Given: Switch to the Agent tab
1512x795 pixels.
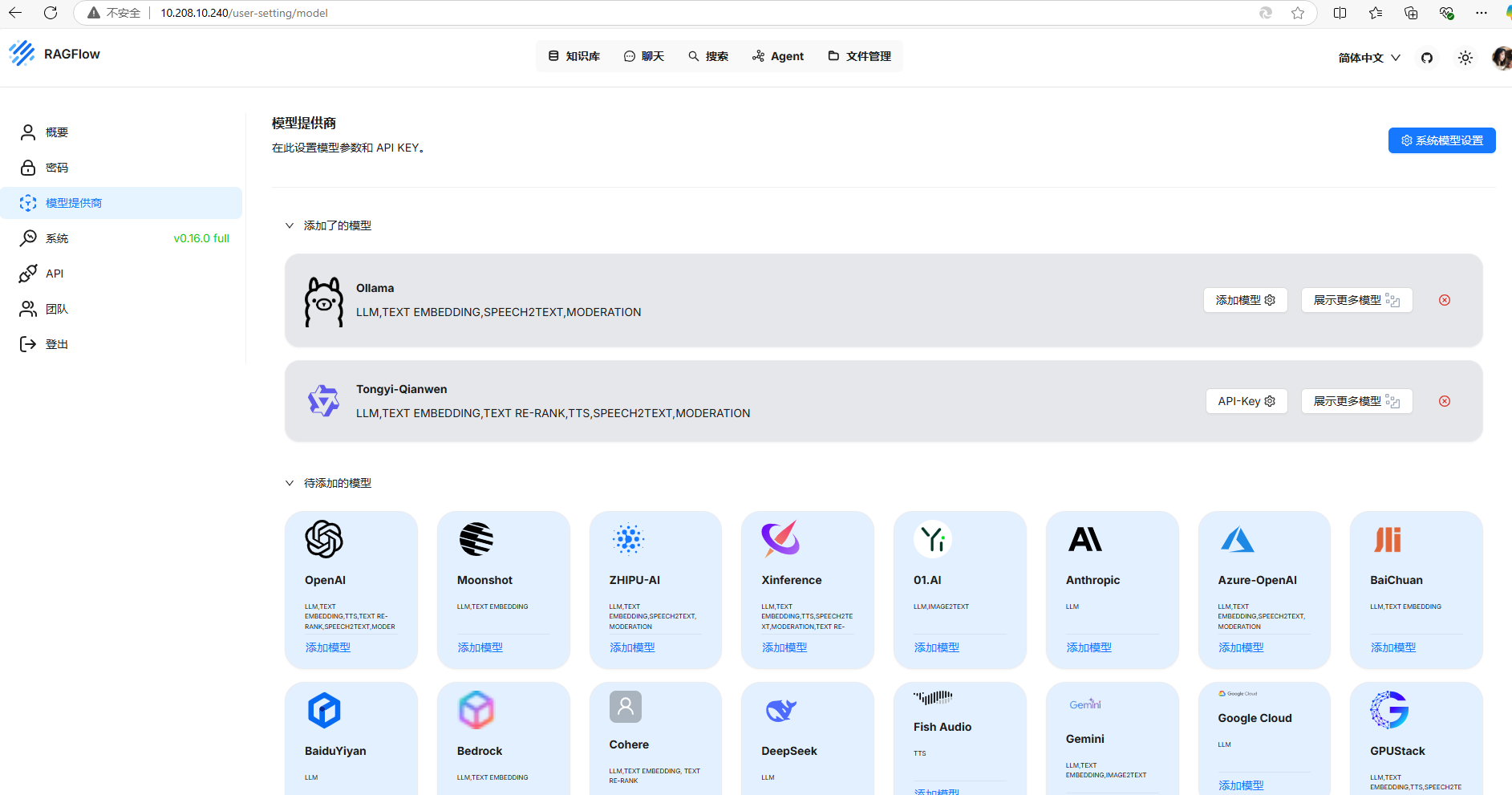Looking at the screenshot, I should [778, 56].
